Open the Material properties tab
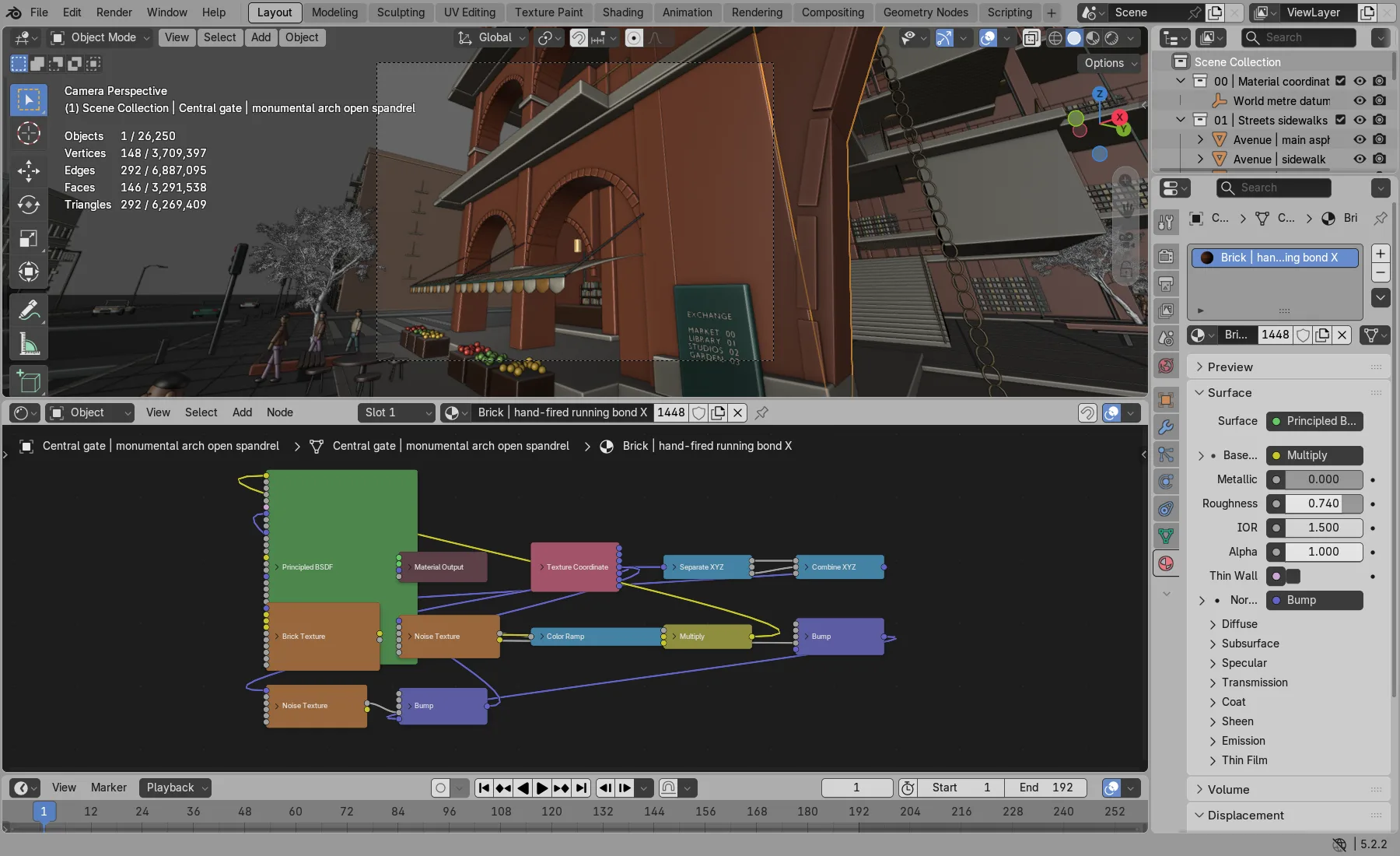Image resolution: width=1400 pixels, height=856 pixels. pos(1166,563)
